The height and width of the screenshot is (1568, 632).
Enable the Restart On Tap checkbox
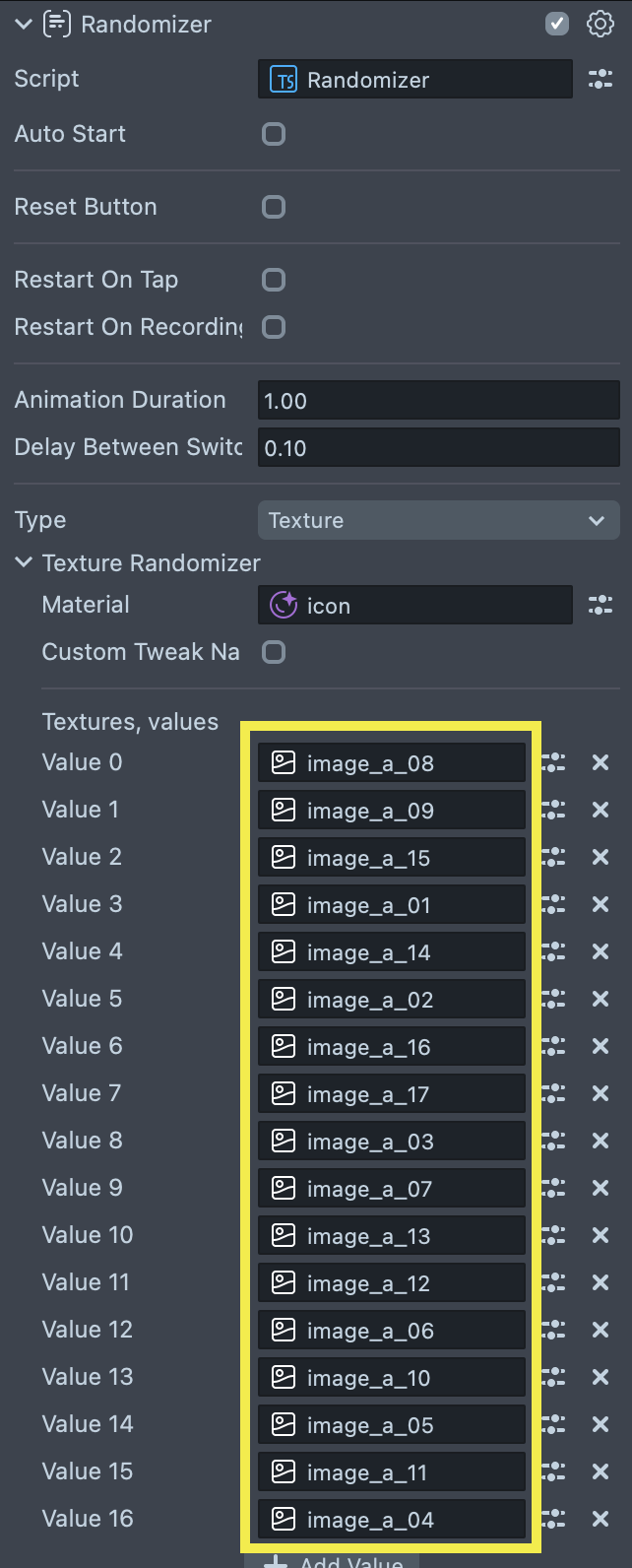(274, 280)
